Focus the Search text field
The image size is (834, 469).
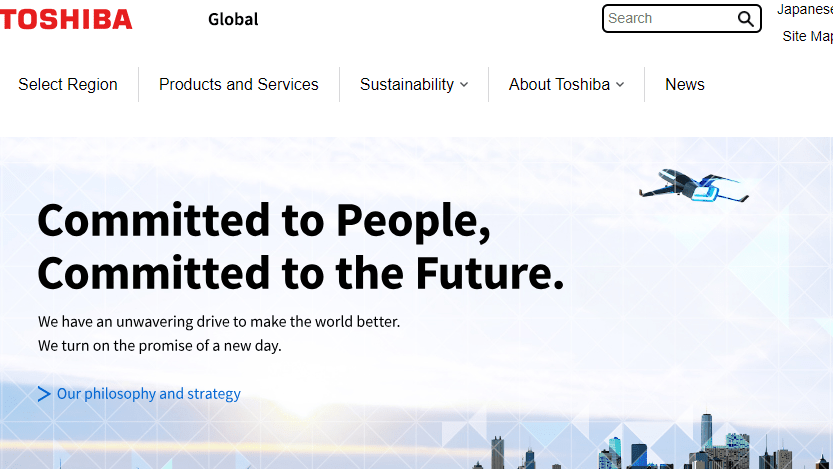(668, 19)
